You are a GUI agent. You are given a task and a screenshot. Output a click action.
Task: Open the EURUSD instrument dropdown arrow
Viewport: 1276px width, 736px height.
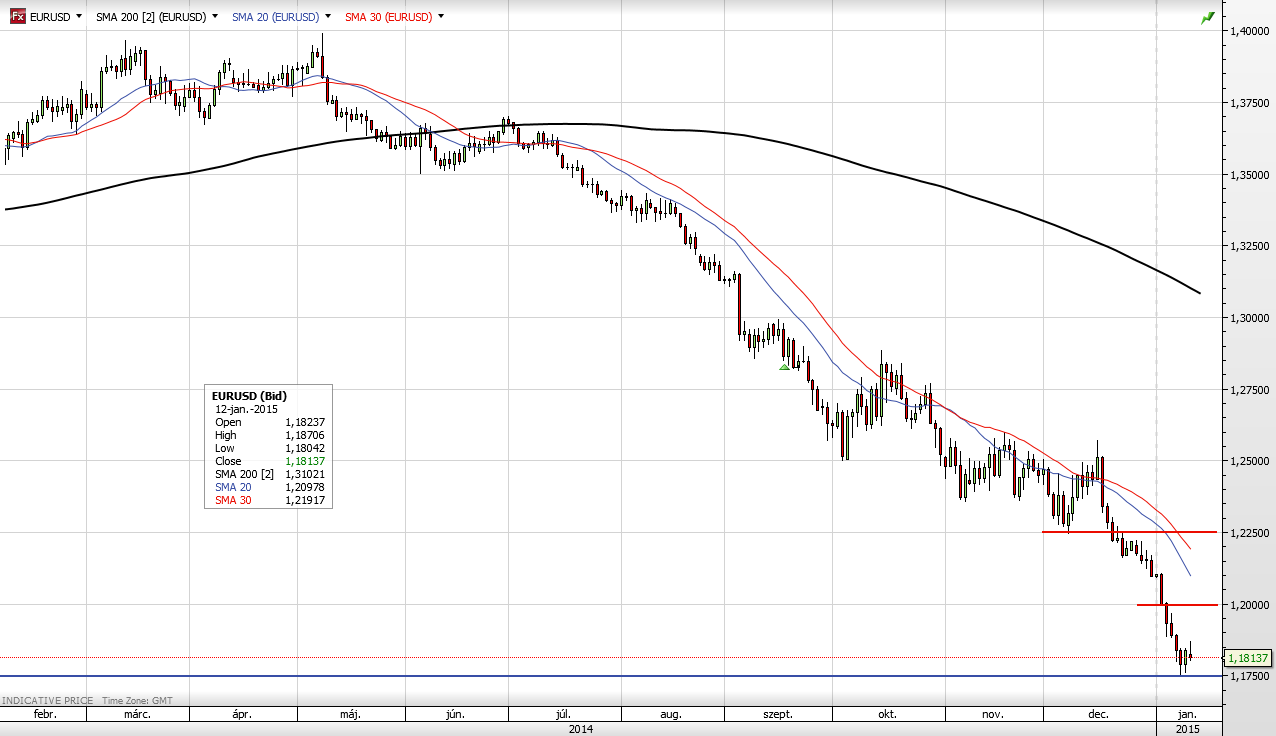click(x=79, y=17)
